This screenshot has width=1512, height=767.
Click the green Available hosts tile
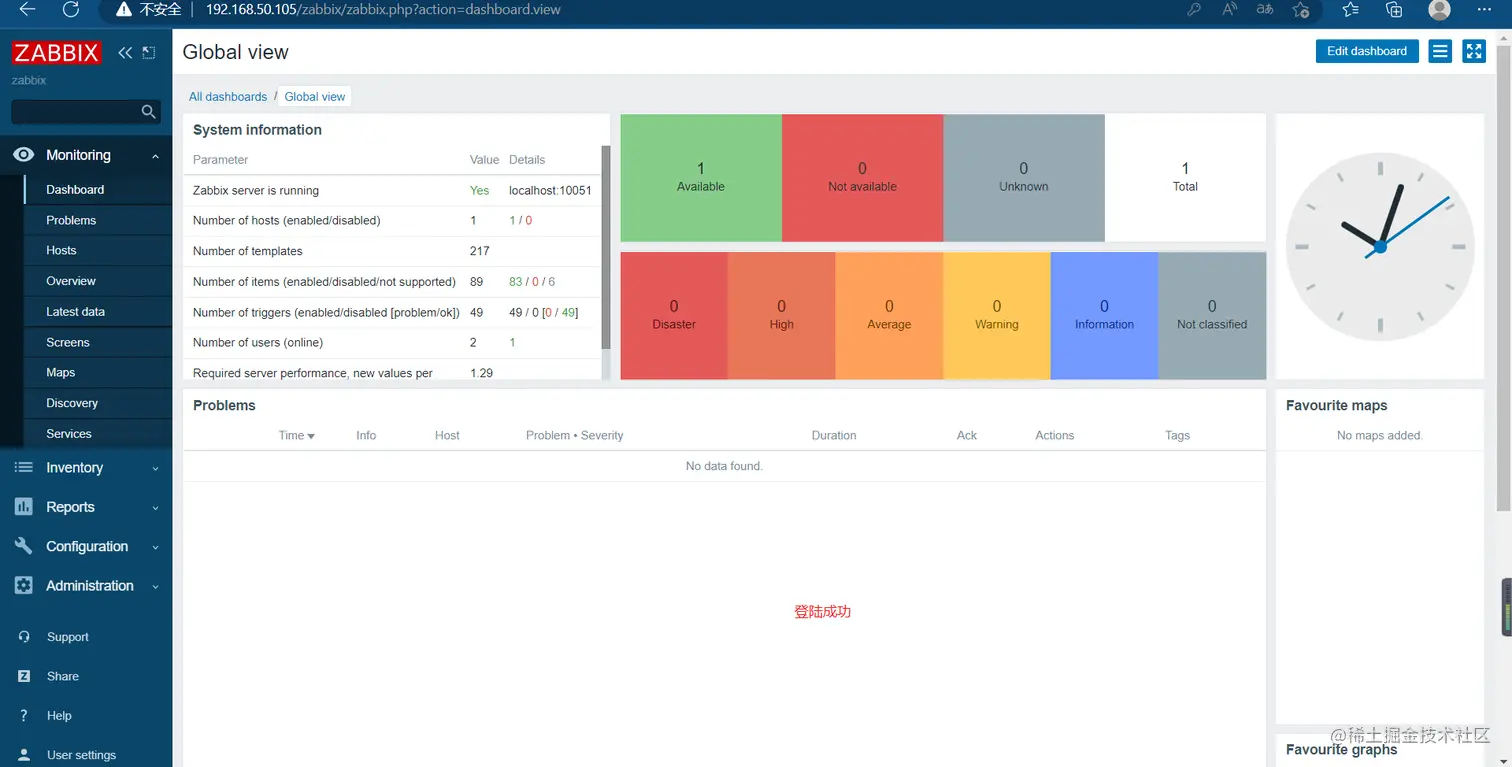(701, 178)
